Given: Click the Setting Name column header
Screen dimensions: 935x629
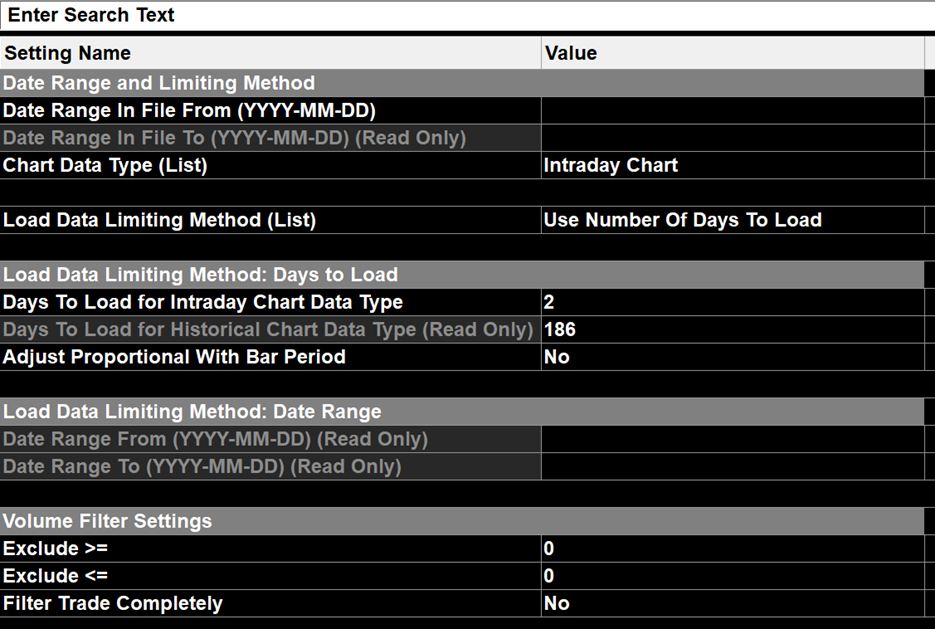Looking at the screenshot, I should click(x=270, y=53).
